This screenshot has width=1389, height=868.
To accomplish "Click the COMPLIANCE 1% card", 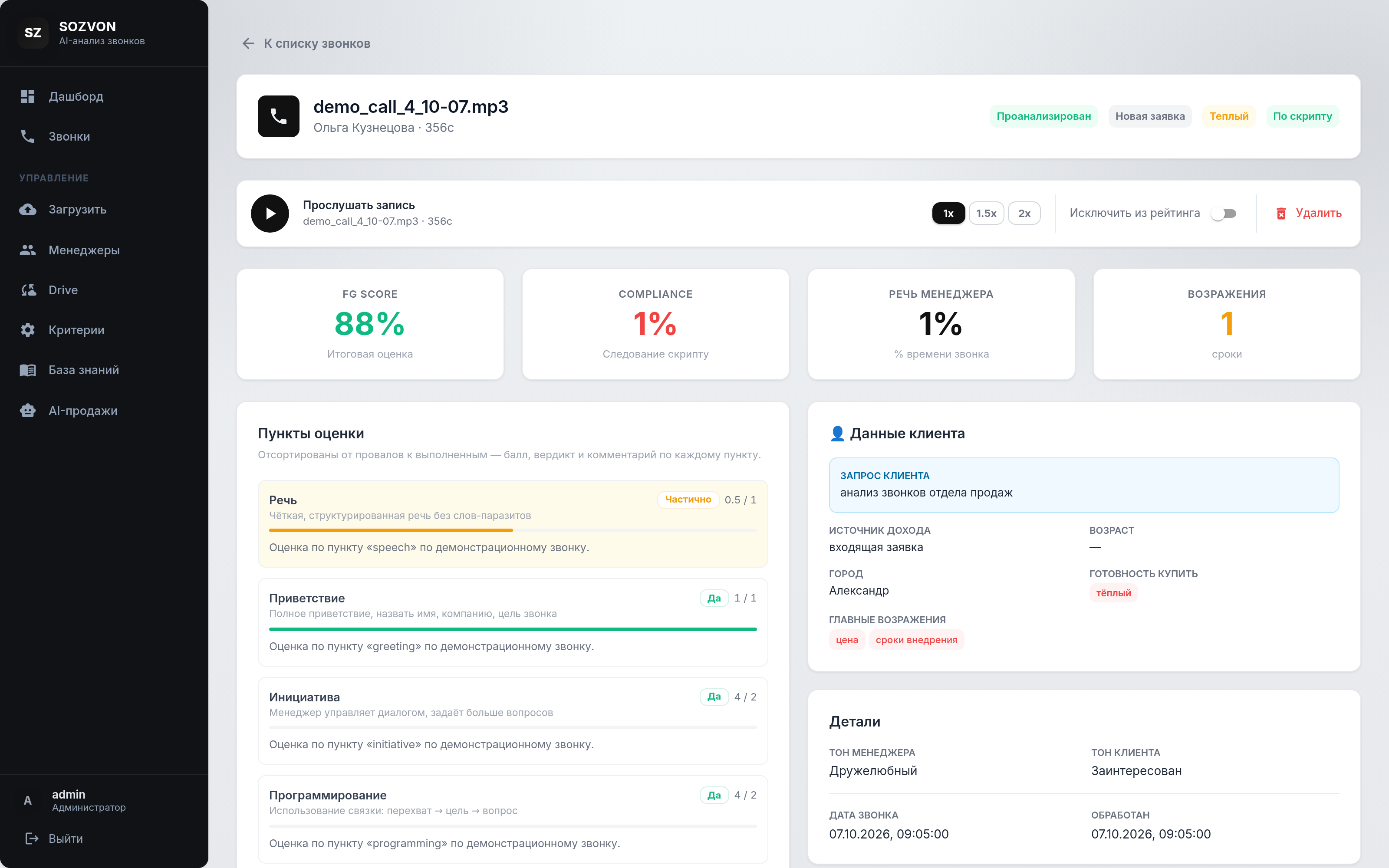I will [x=655, y=324].
